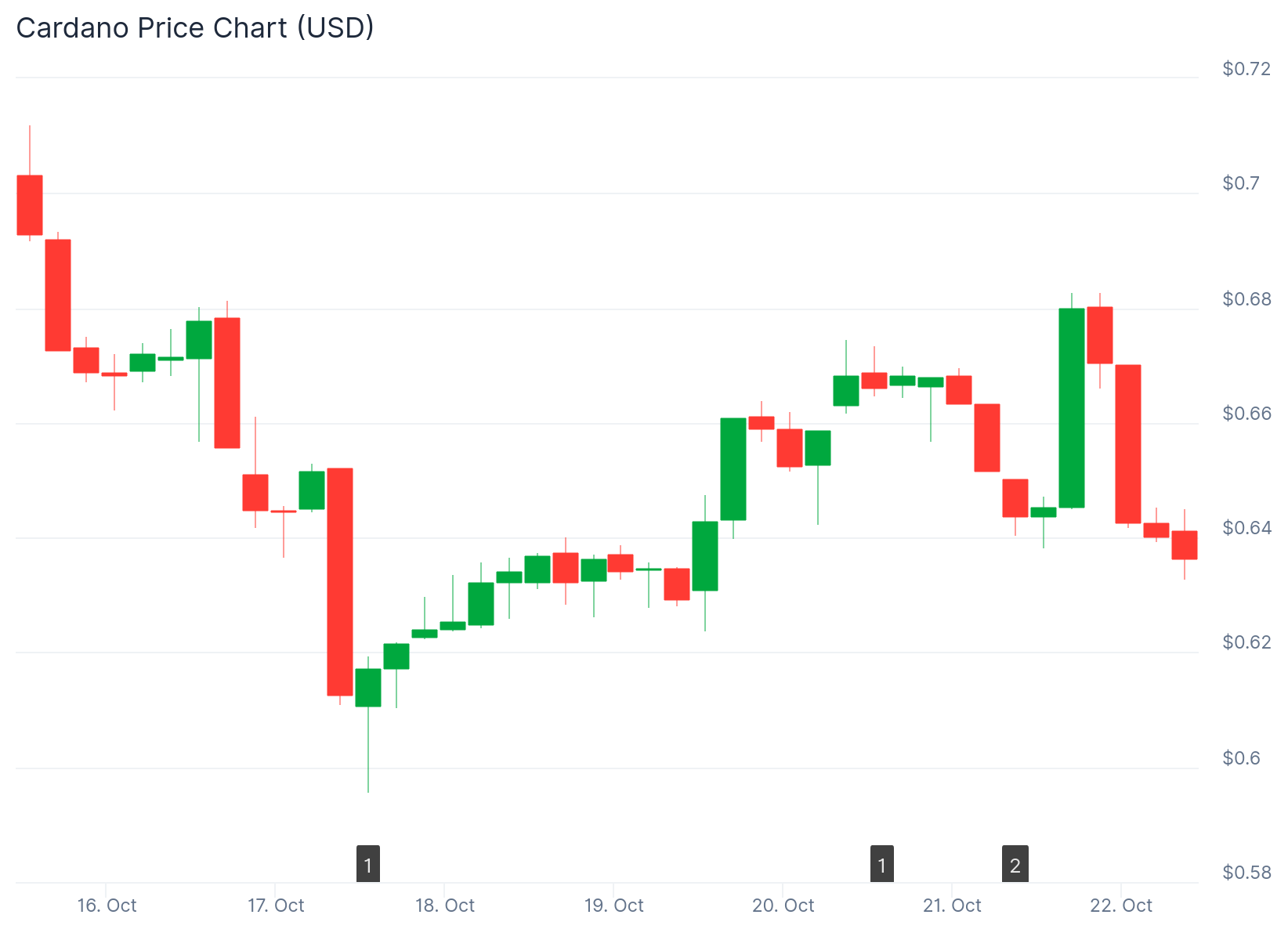Click the 16. Oct date label
The image size is (1288, 940).
pyautogui.click(x=107, y=906)
